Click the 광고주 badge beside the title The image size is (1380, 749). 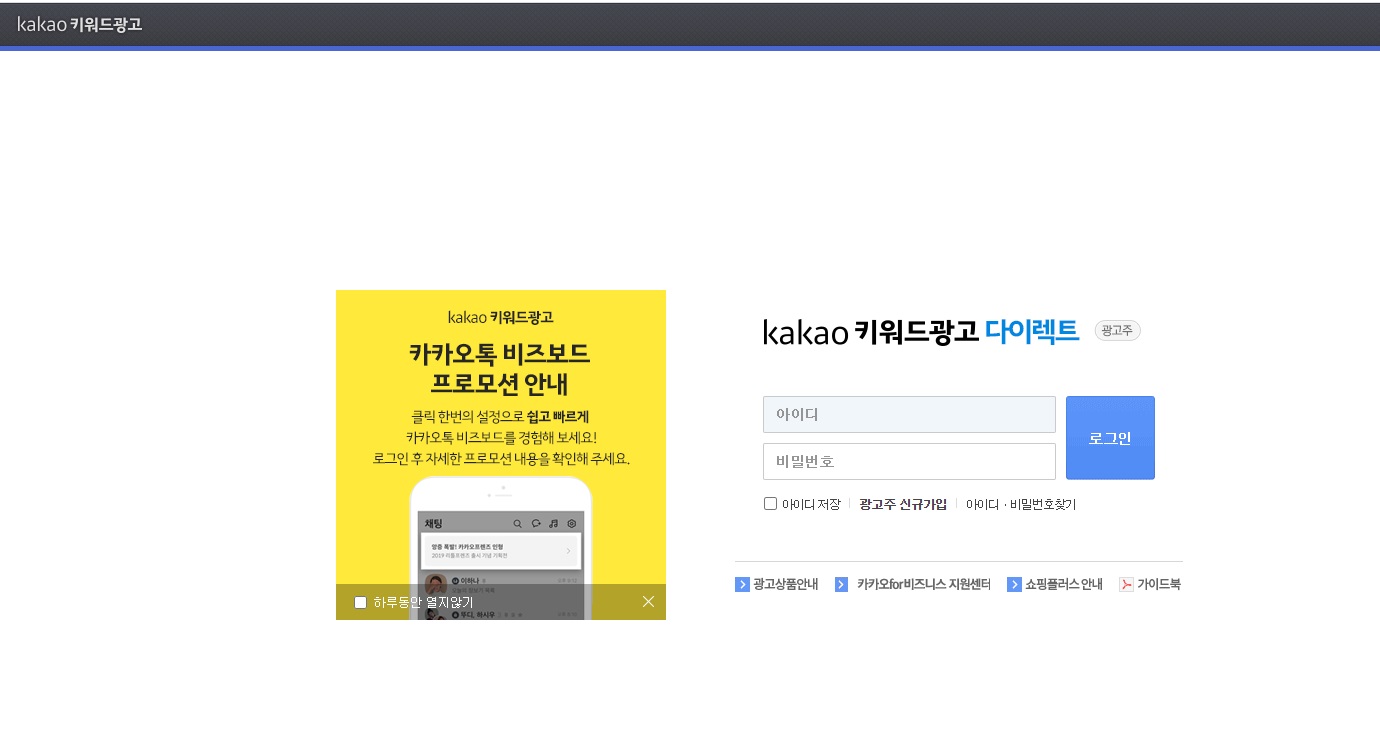coord(1117,330)
